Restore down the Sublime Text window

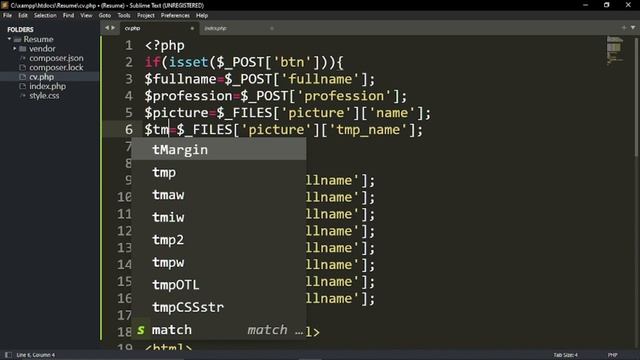pyautogui.click(x=607, y=5)
